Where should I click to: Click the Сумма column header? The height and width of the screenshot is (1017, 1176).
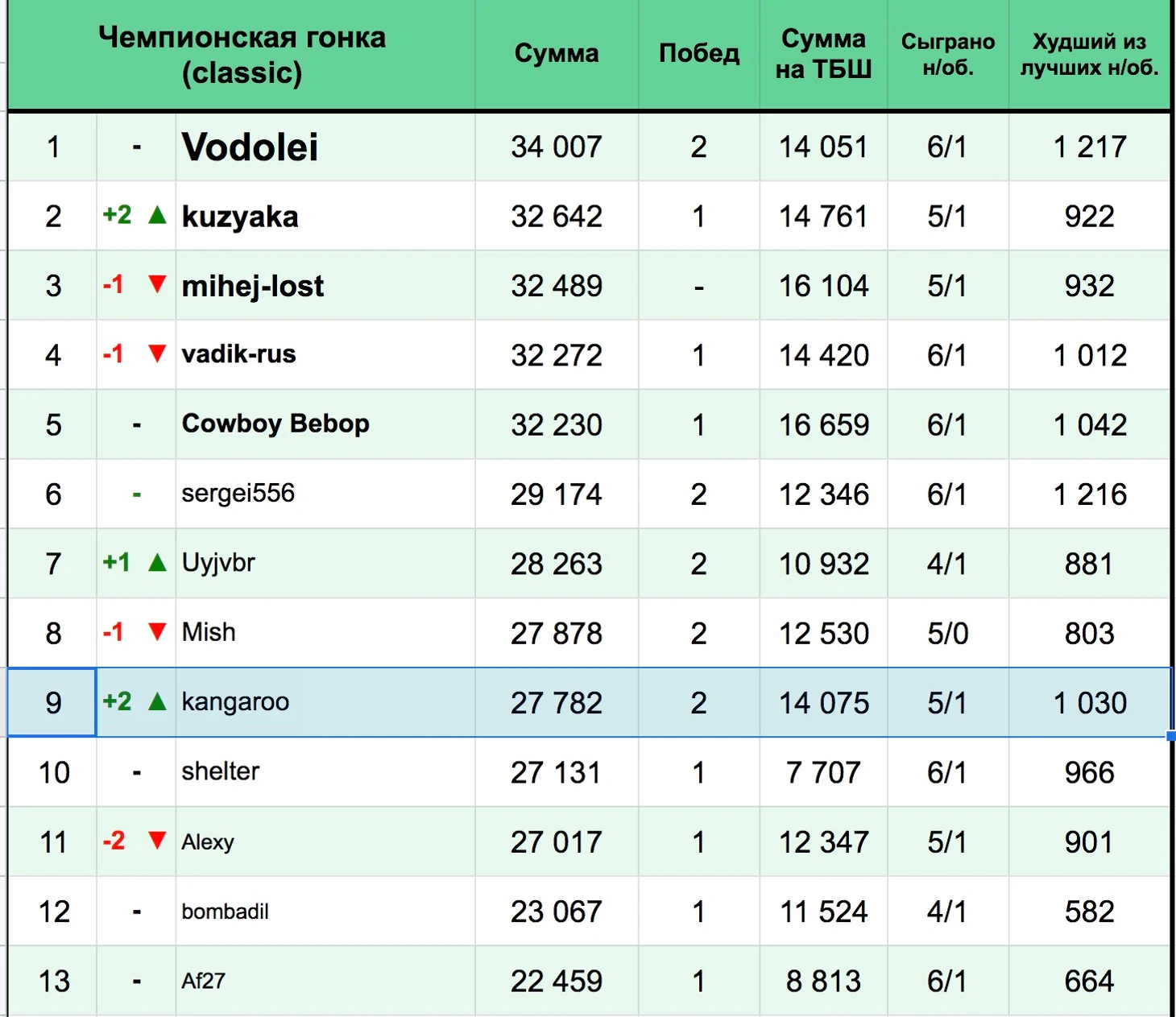click(556, 54)
